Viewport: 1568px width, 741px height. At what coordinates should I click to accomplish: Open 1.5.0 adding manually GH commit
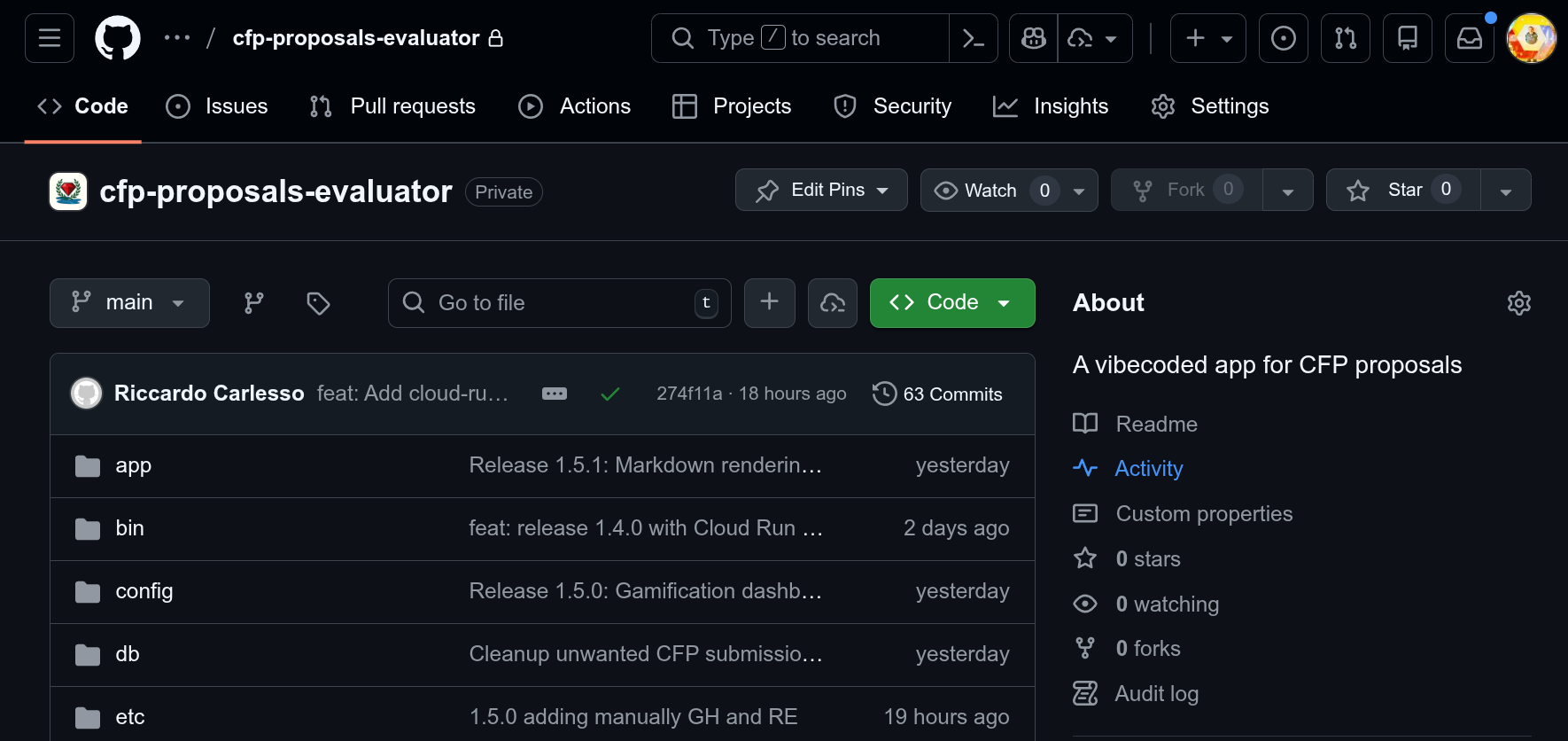coord(633,717)
